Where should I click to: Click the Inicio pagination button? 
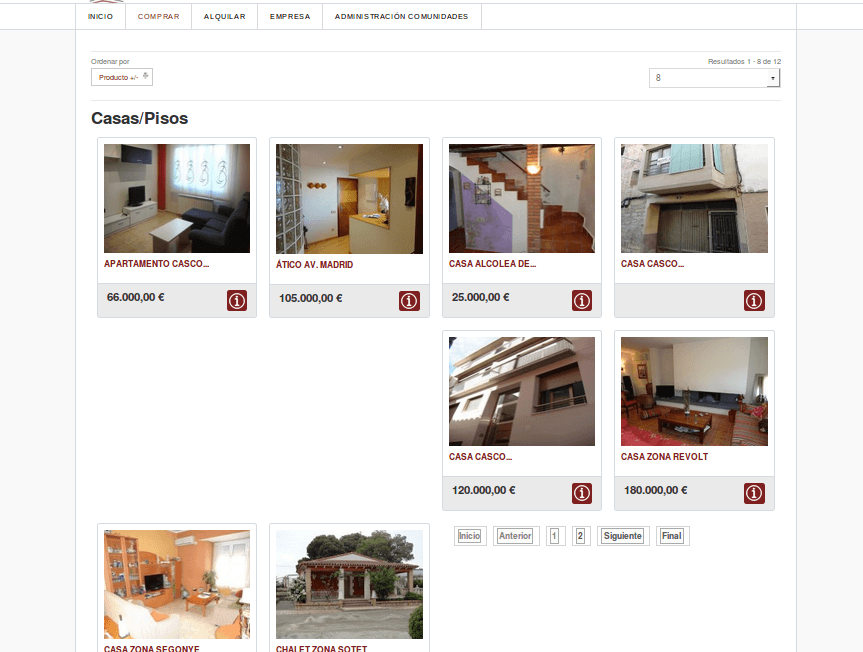click(470, 536)
